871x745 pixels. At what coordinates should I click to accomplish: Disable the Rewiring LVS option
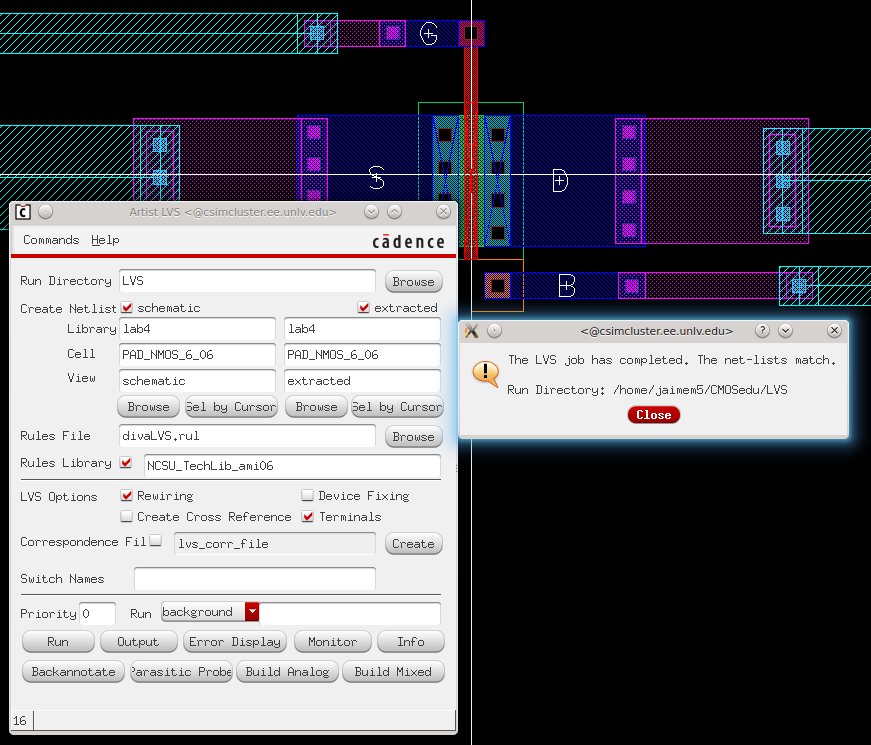[127, 495]
